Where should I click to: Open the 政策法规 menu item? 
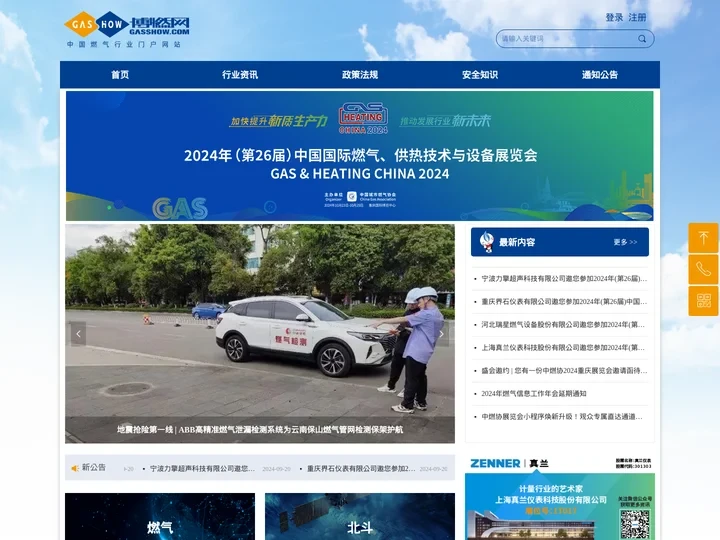[360, 74]
